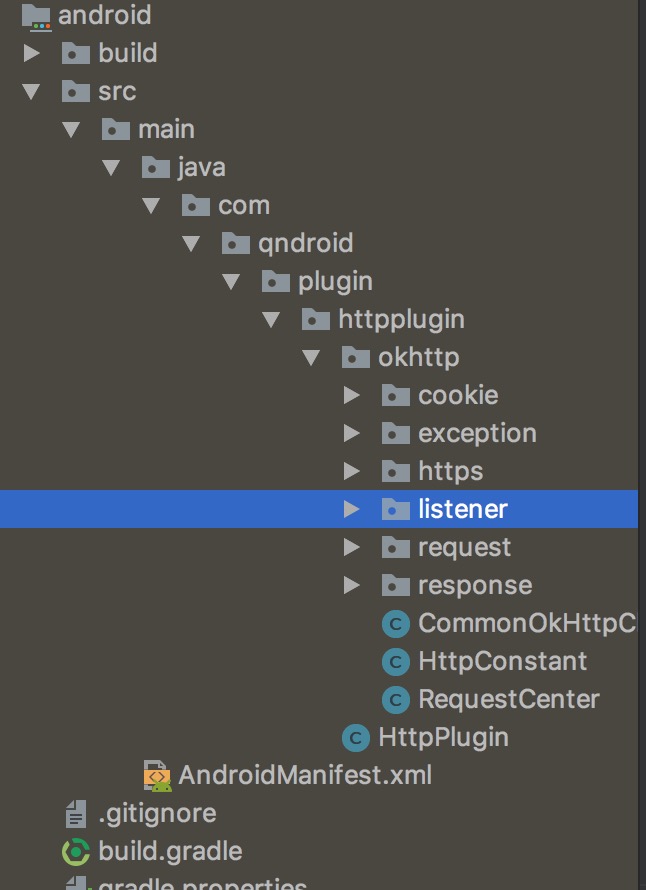Expand the exception package arrow
This screenshot has width=646, height=890.
351,434
